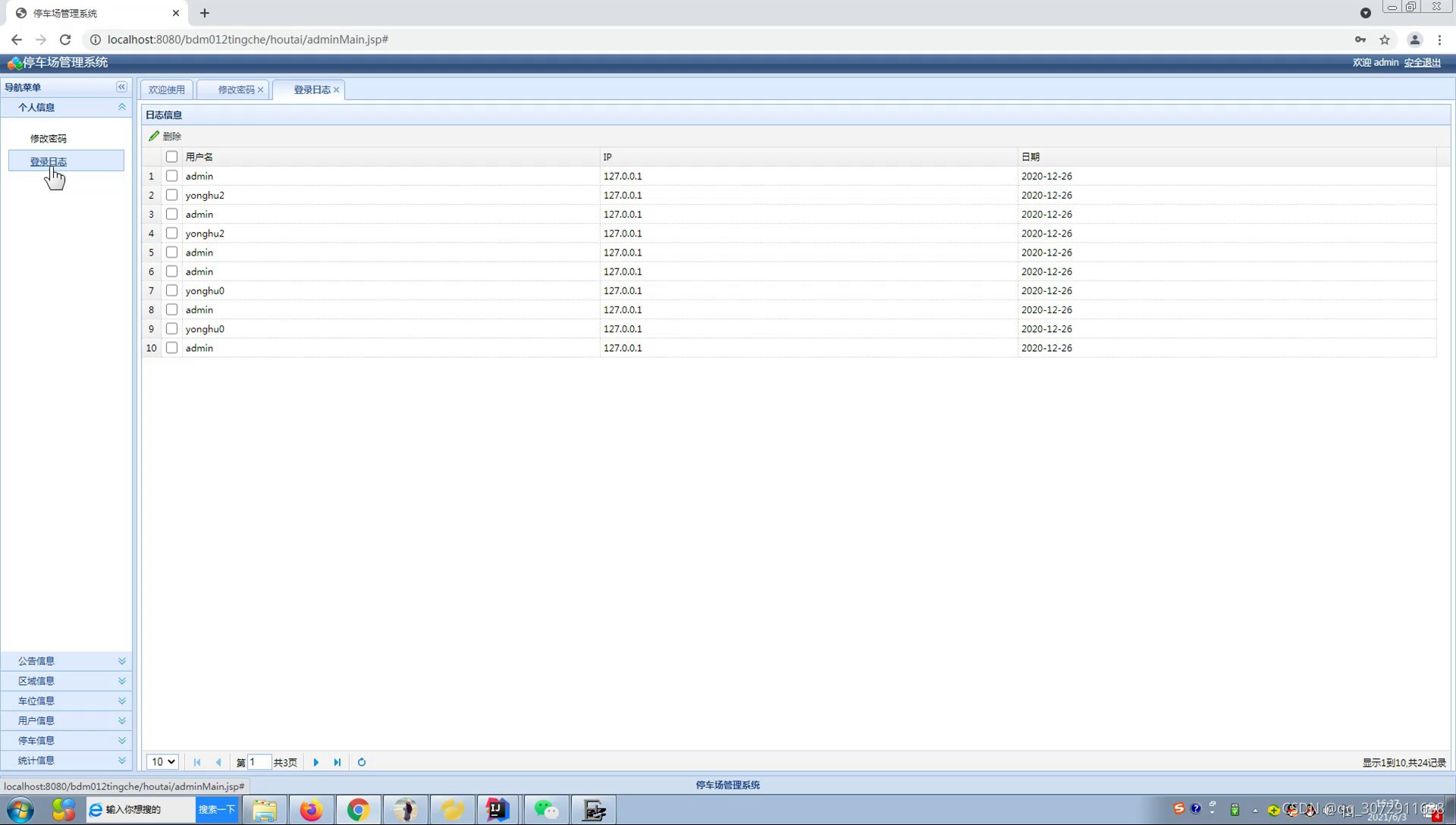1456x825 pixels.
Task: Click the delete (删除) pencil button
Action: pos(165,136)
